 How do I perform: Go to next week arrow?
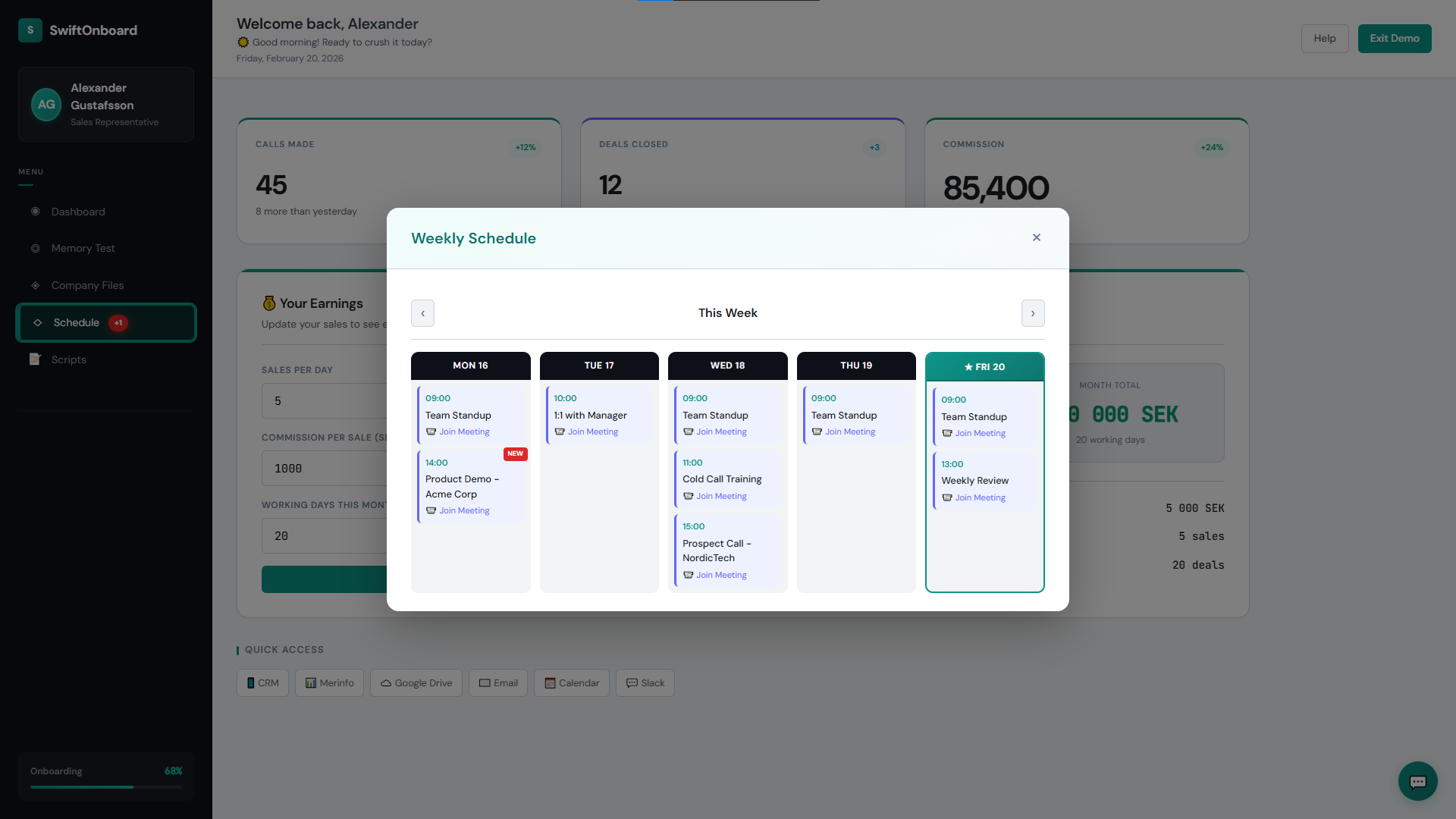(1033, 313)
